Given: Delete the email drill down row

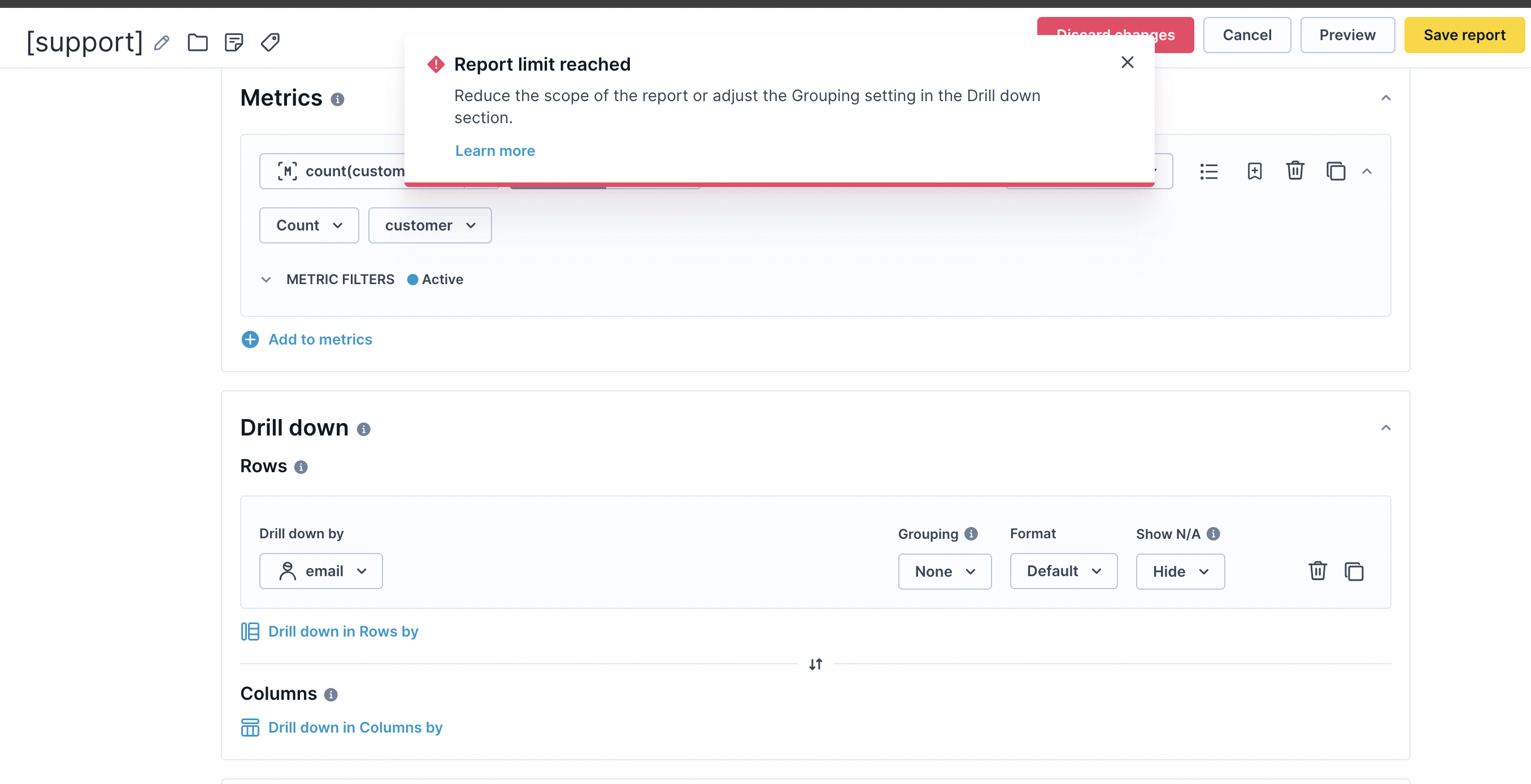Looking at the screenshot, I should pyautogui.click(x=1317, y=570).
